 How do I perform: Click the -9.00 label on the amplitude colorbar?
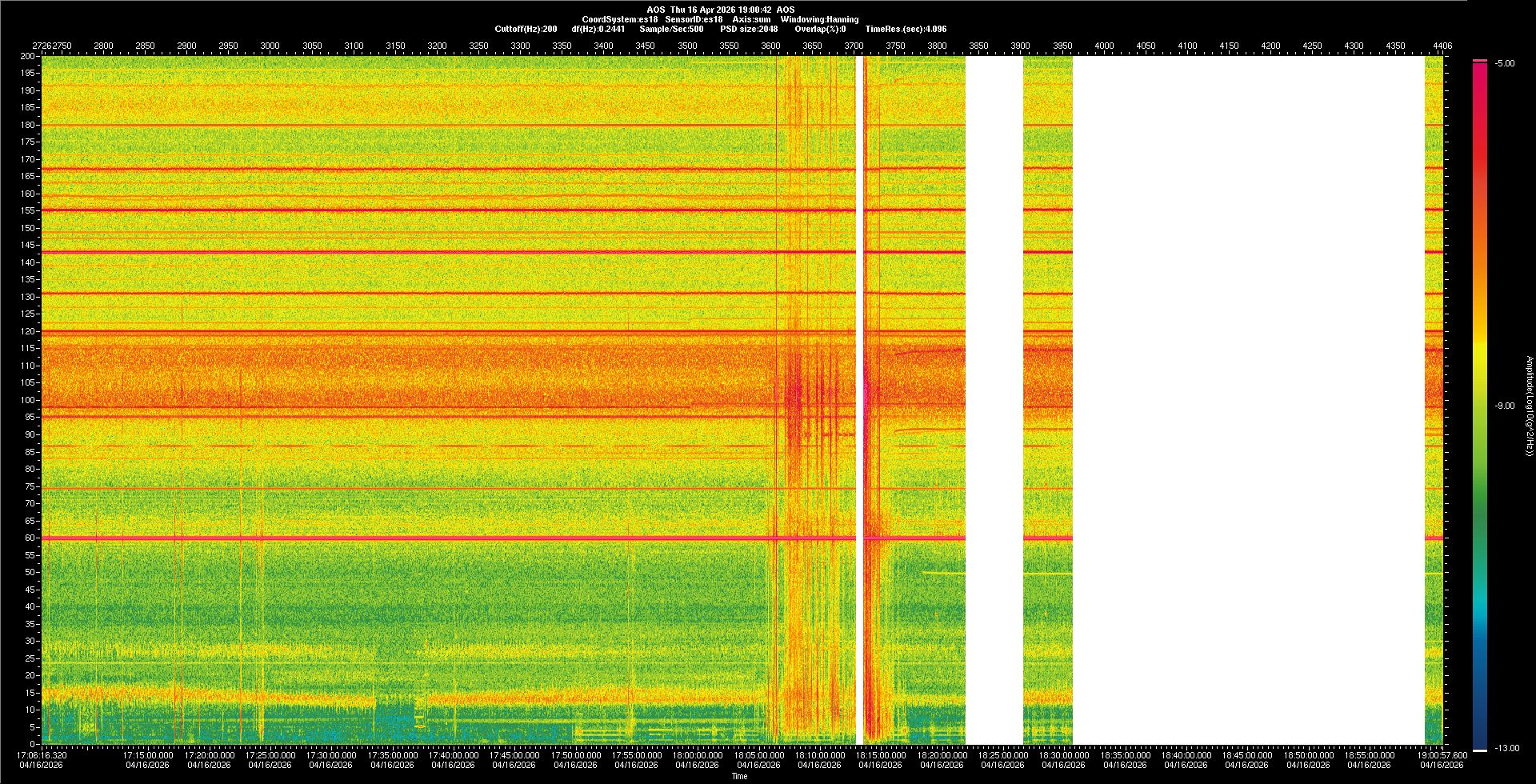pyautogui.click(x=1505, y=406)
